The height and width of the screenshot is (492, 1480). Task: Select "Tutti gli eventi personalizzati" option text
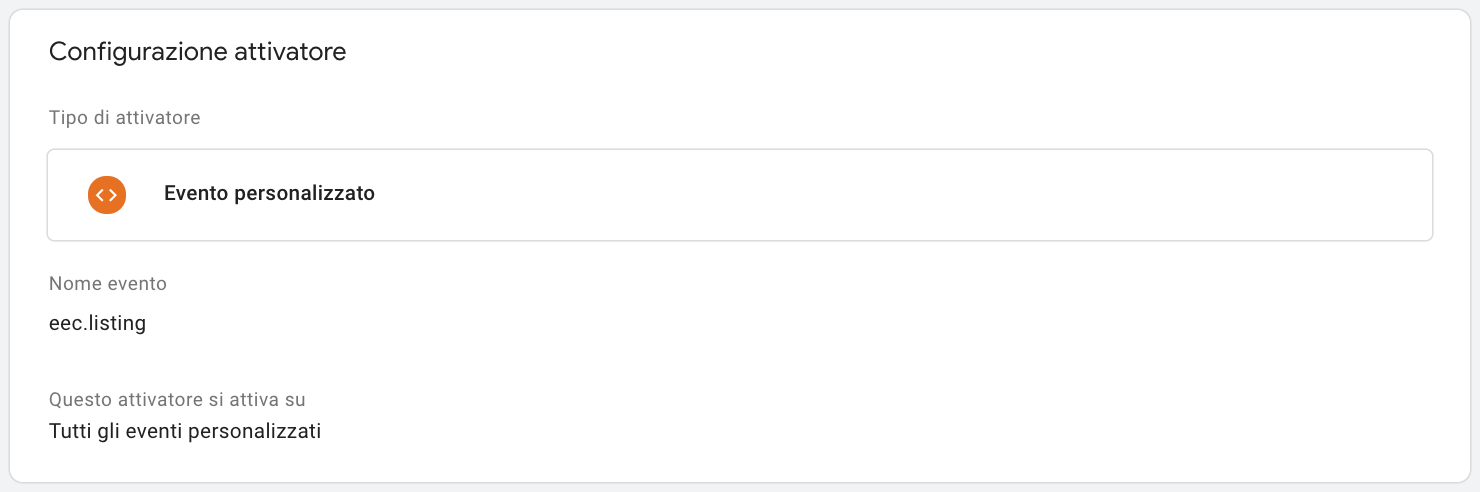[185, 432]
